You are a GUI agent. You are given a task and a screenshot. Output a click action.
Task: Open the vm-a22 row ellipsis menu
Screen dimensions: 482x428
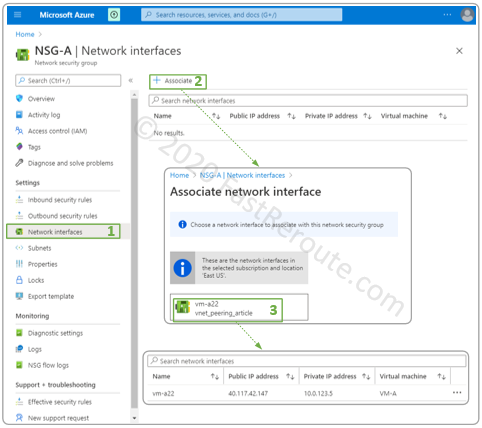457,392
